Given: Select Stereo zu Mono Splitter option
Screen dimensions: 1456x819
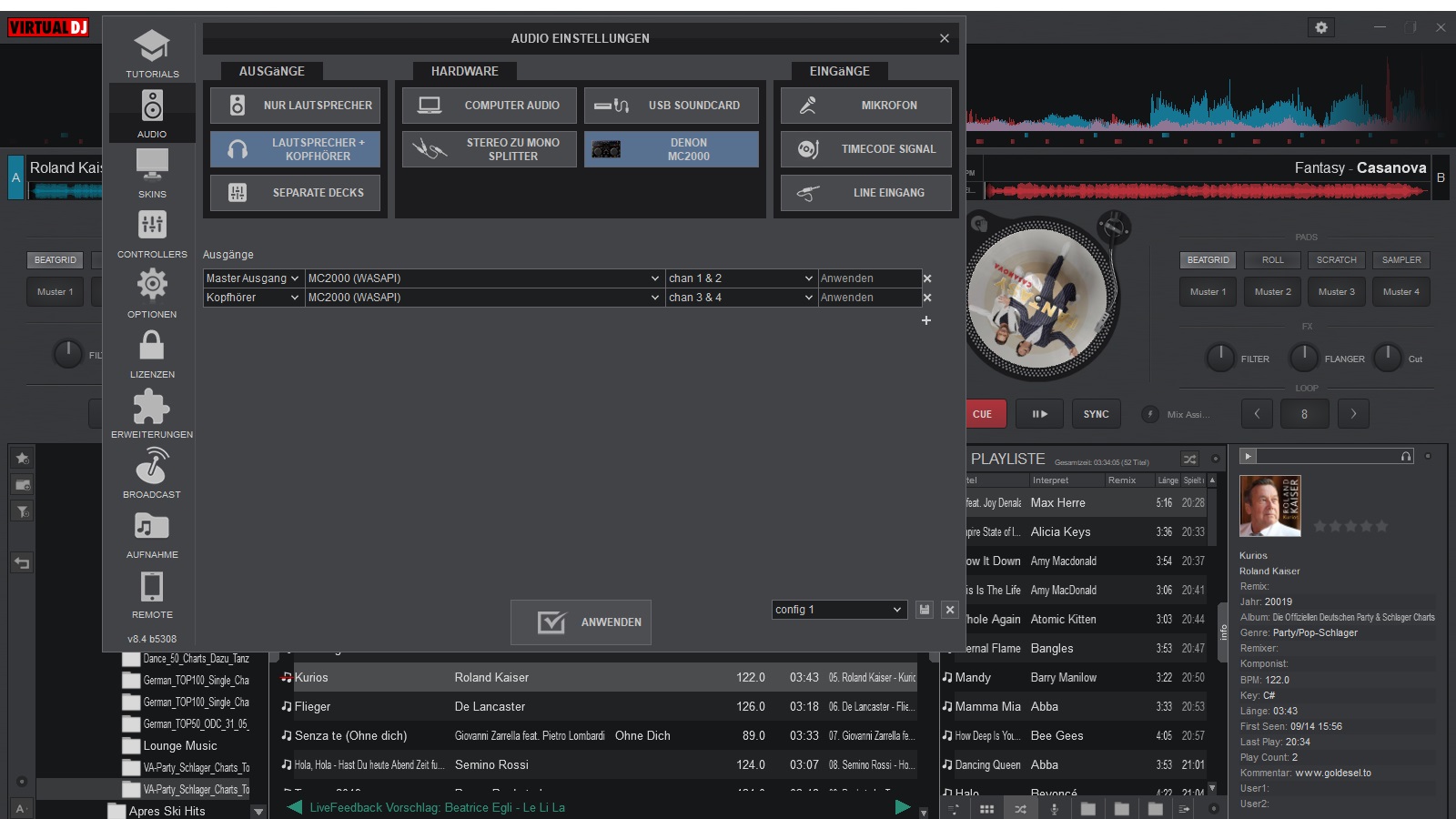Looking at the screenshot, I should click(x=490, y=149).
